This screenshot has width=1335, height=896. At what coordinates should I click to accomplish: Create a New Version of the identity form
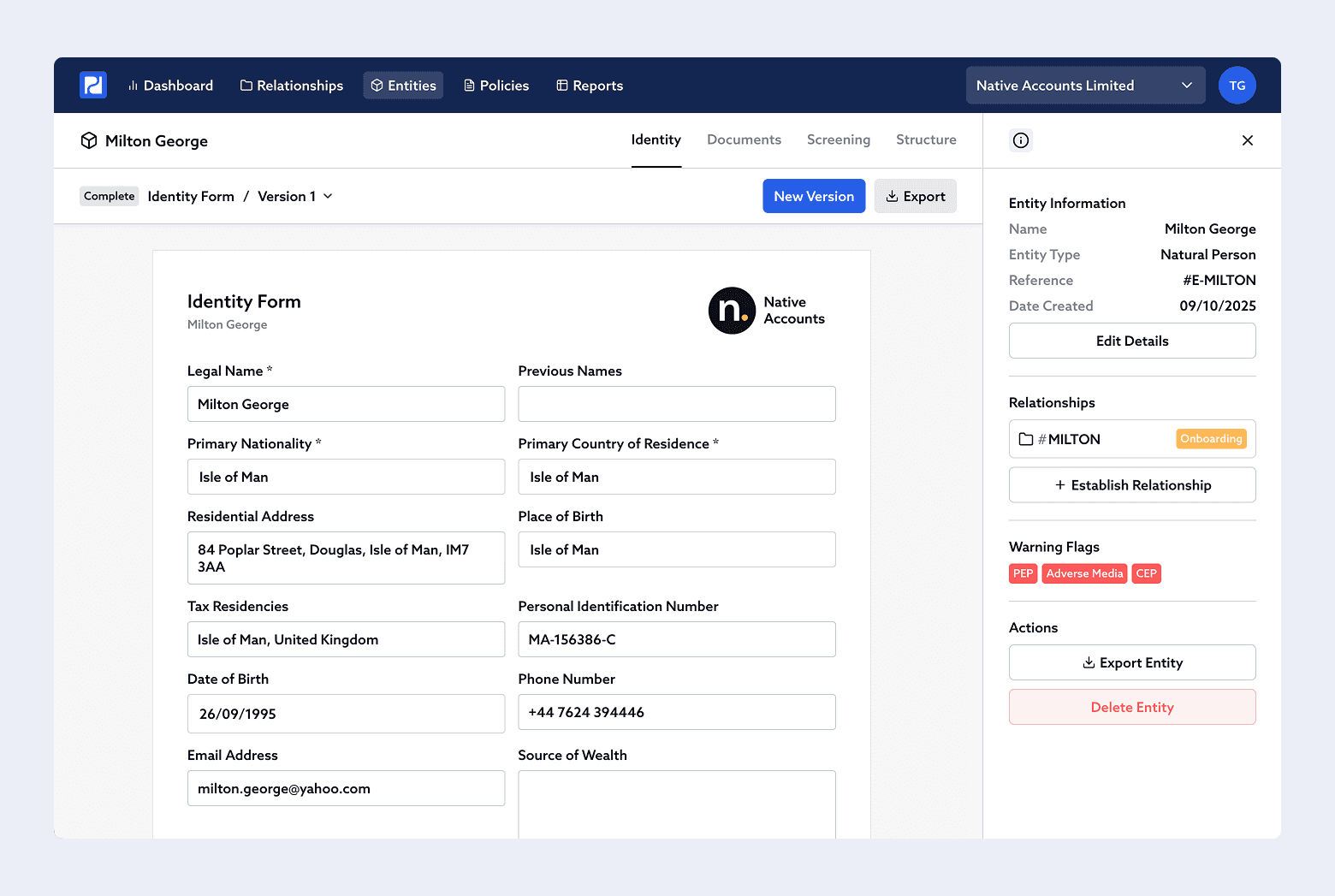point(813,196)
